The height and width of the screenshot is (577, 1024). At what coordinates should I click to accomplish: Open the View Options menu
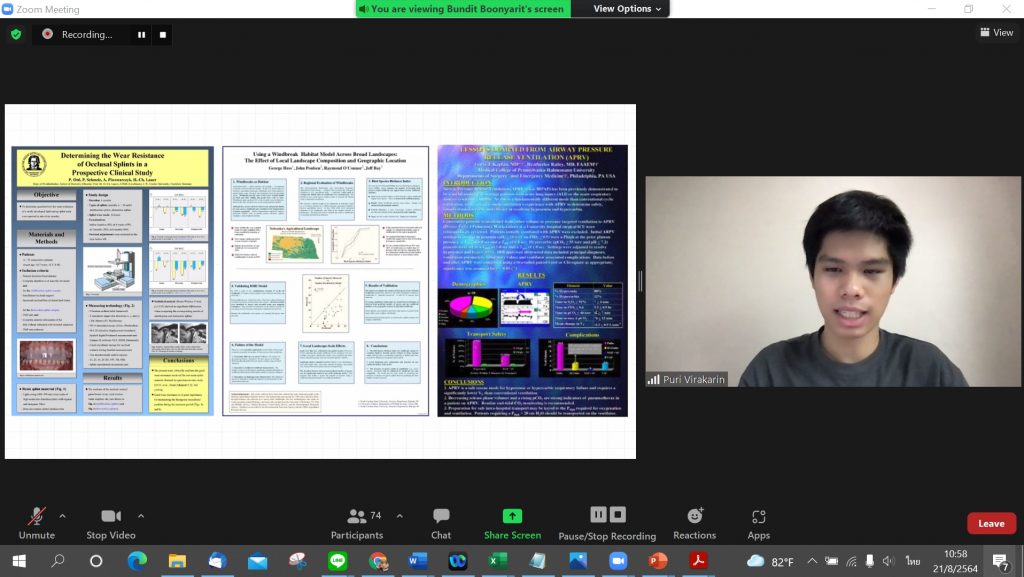point(627,9)
